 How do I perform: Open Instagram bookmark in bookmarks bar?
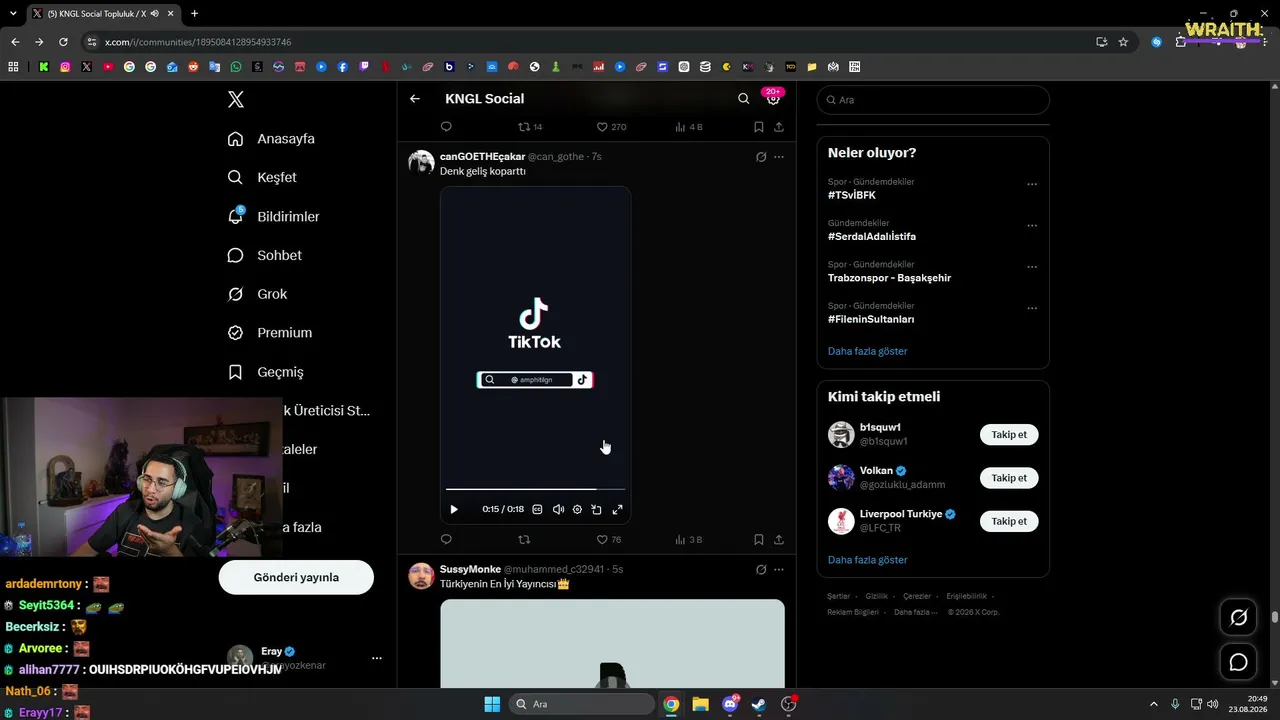(65, 67)
